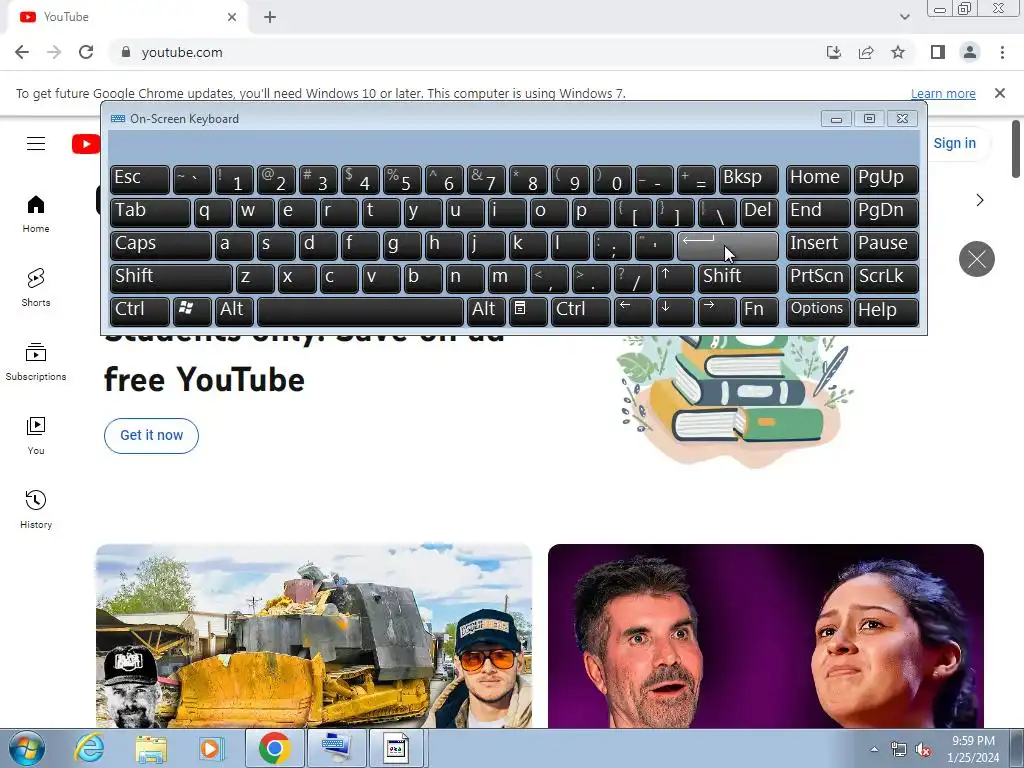Viewport: 1024px width, 768px height.
Task: Toggle the Fn key
Action: point(759,311)
